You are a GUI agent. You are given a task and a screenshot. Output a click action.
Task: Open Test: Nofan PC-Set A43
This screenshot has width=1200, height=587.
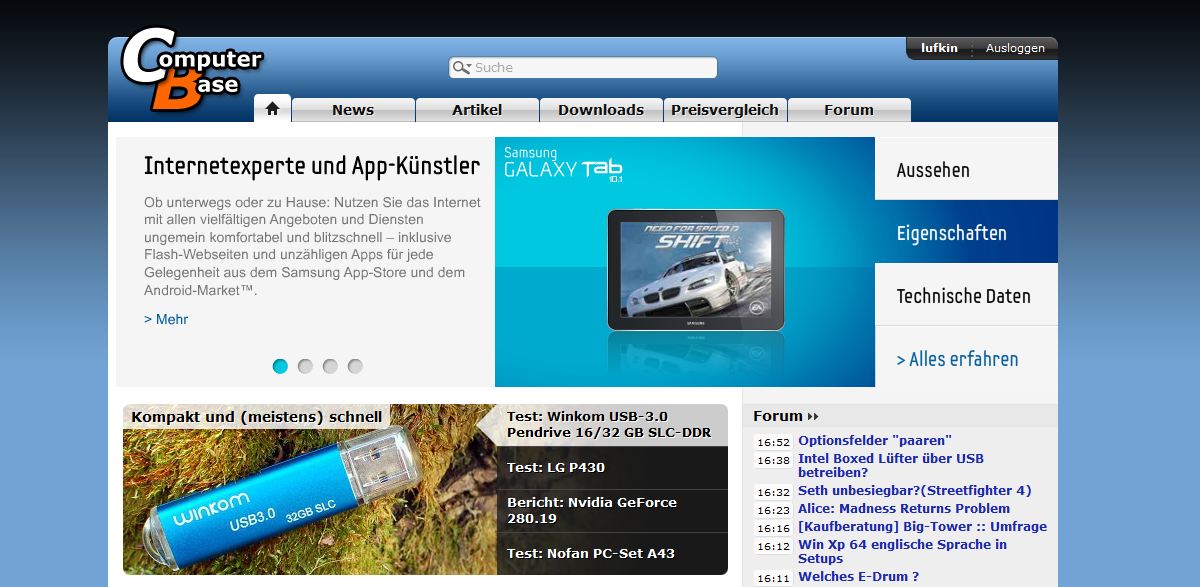coord(612,553)
